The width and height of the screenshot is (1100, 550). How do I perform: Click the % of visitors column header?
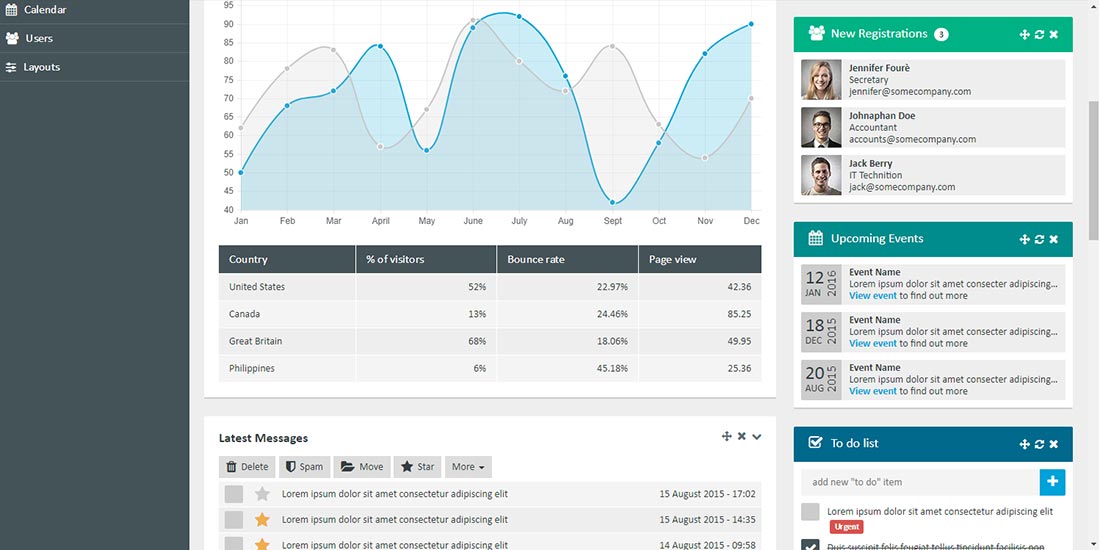coord(426,260)
